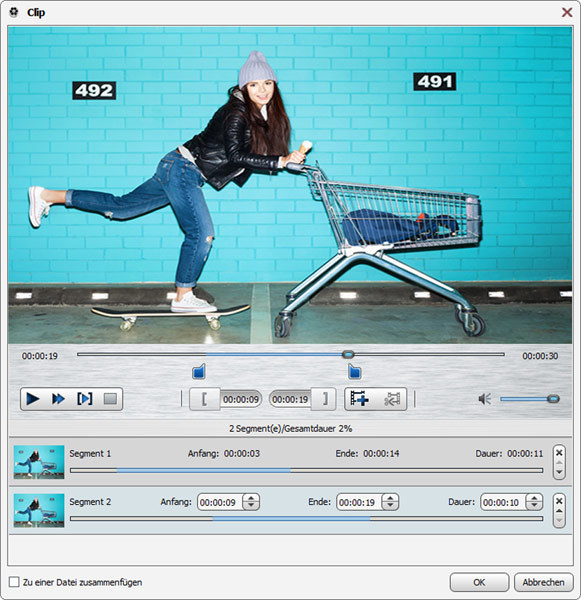
Task: Click the volume slider handle
Action: tap(553, 399)
